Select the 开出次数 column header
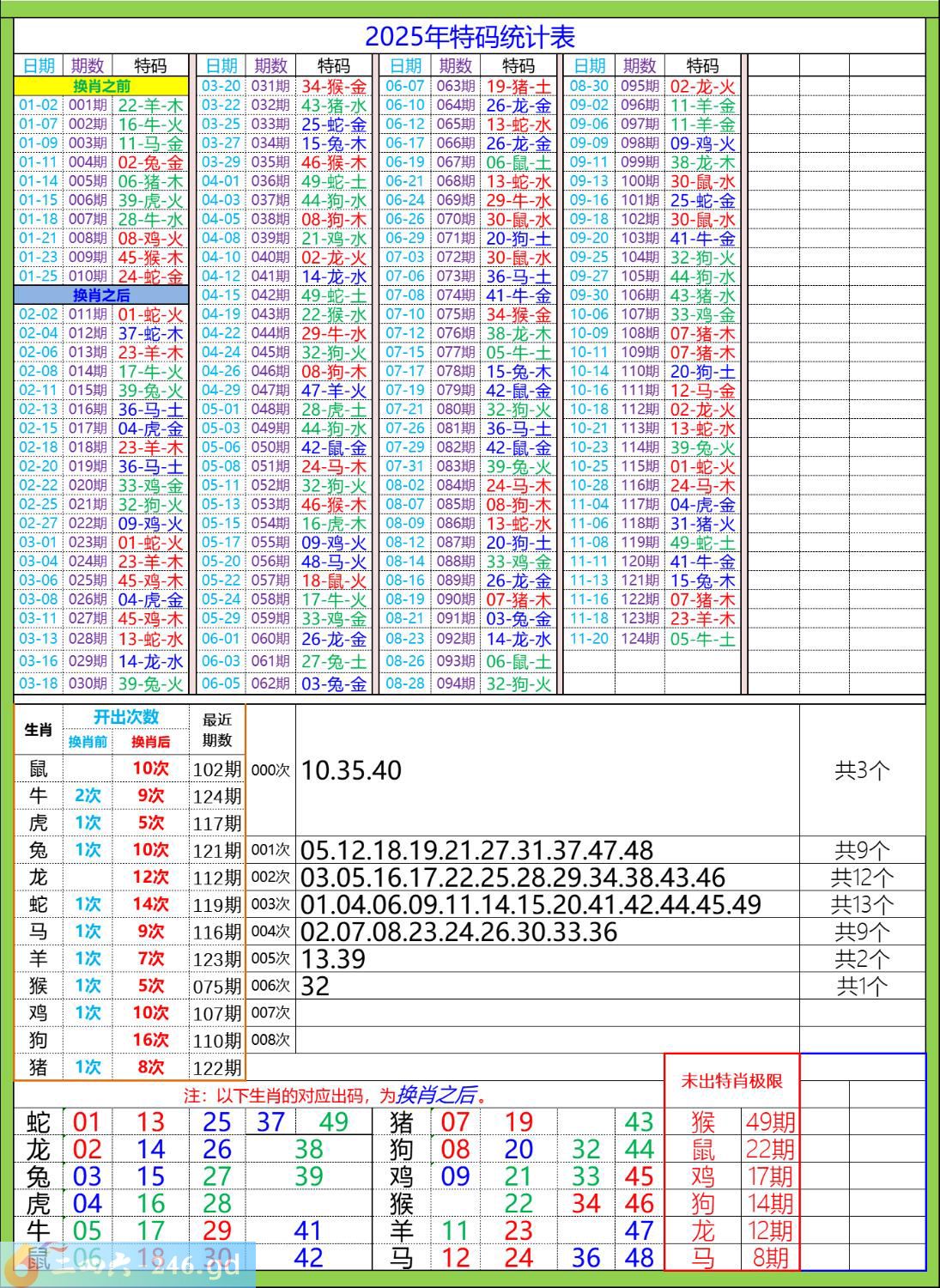This screenshot has height=1288, width=940. click(126, 718)
